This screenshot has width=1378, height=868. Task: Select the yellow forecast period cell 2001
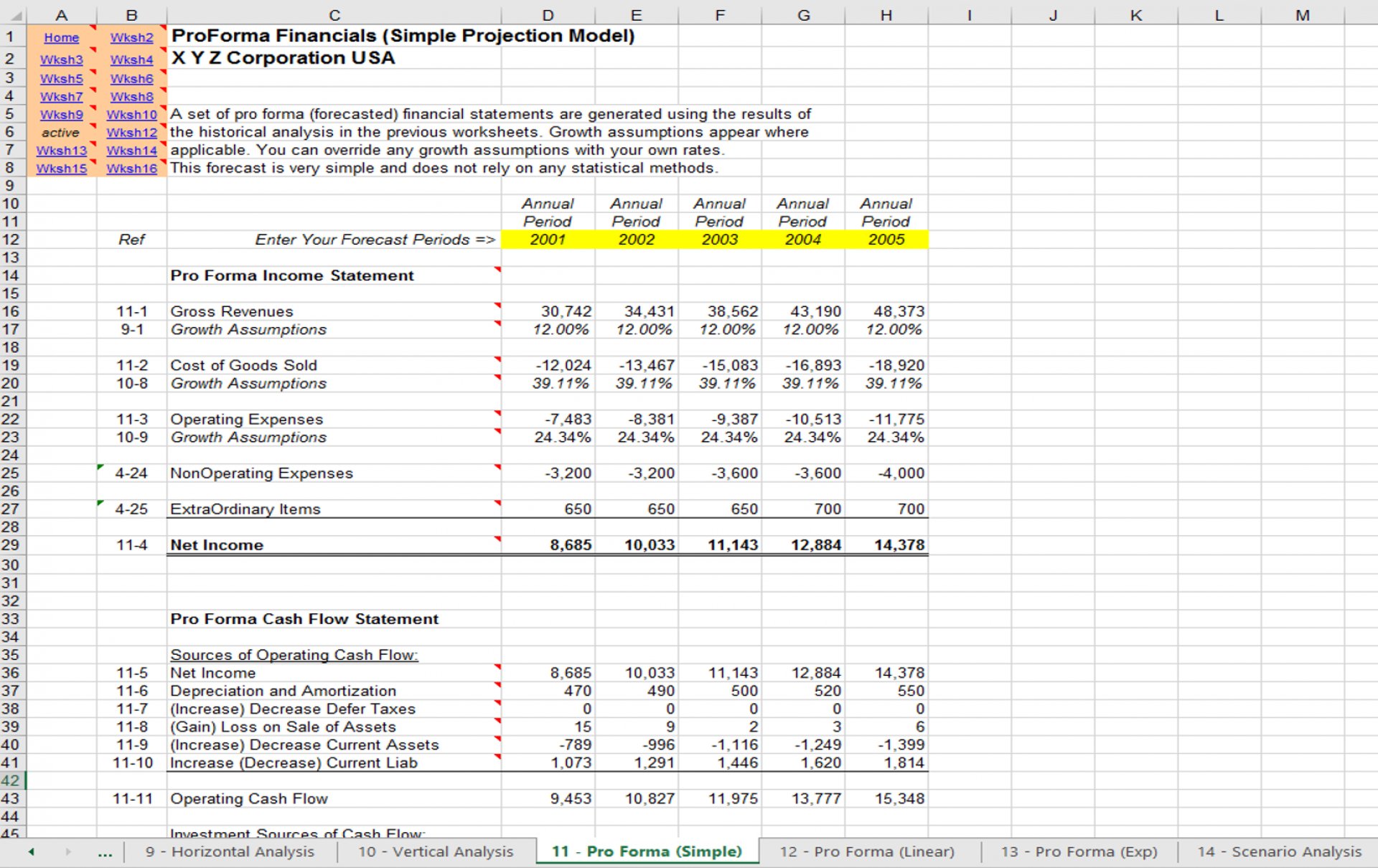pyautogui.click(x=548, y=240)
